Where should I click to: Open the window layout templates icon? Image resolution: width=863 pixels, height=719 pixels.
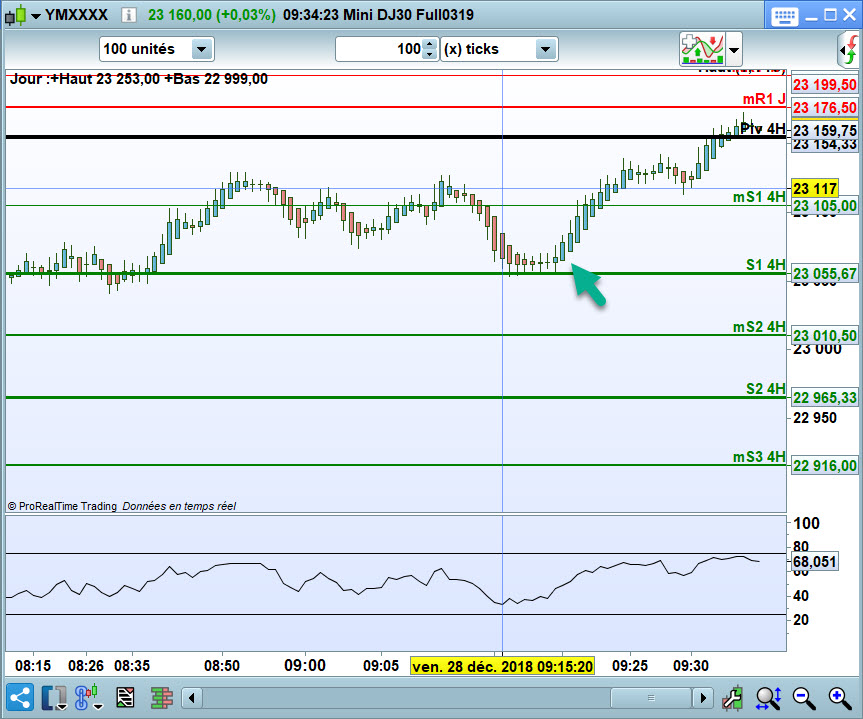coord(52,698)
